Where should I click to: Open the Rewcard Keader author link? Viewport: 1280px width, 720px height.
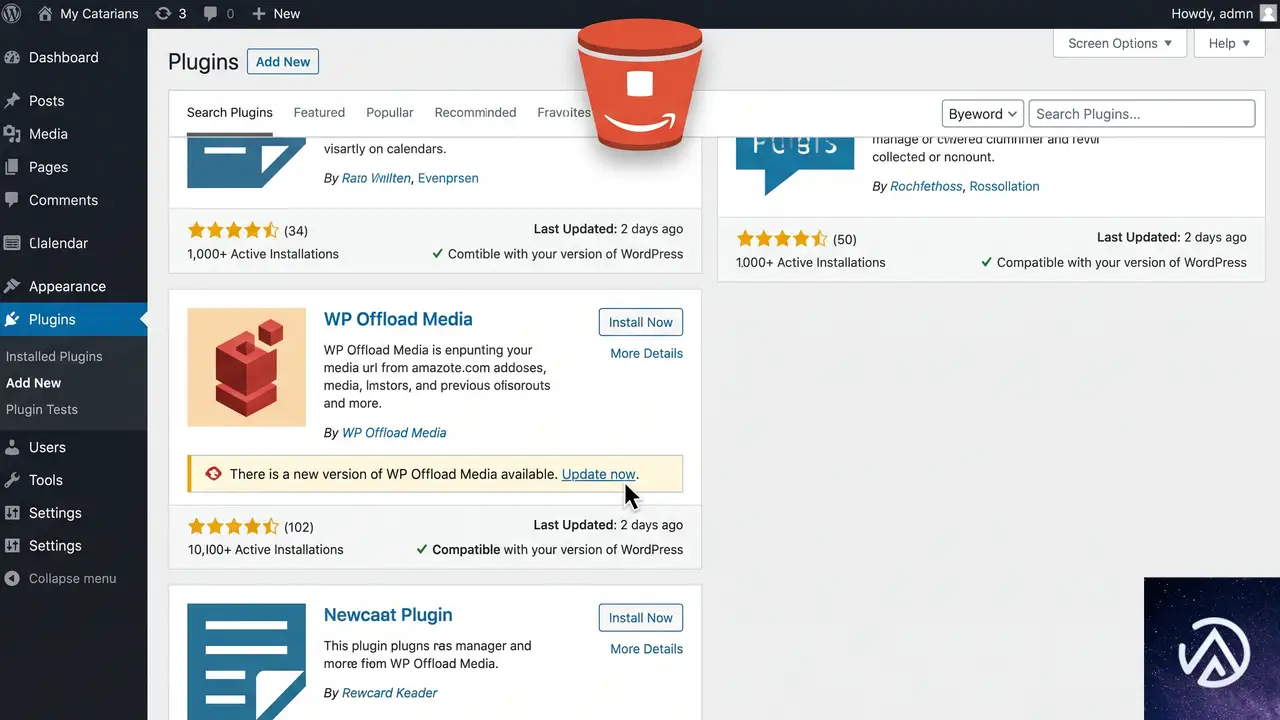point(390,693)
